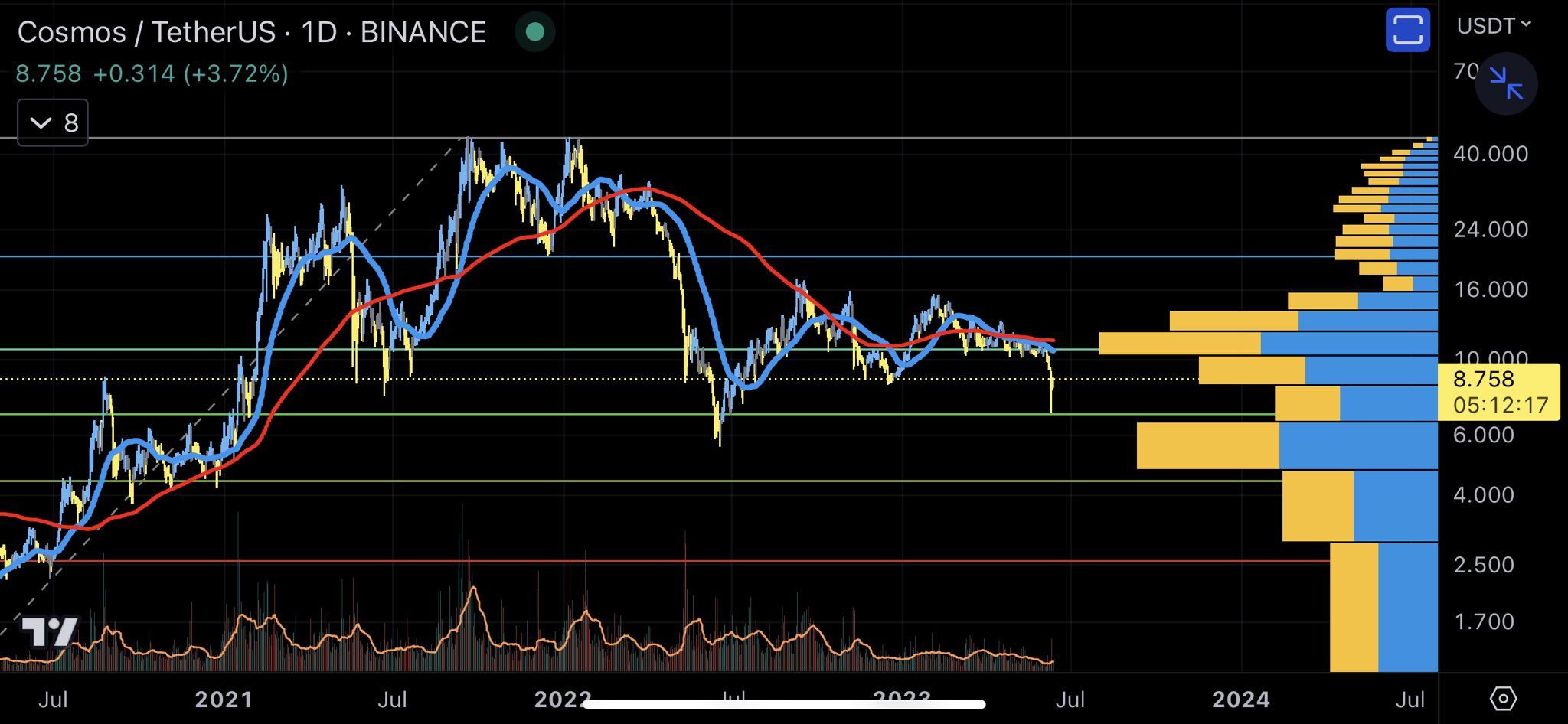
Task: Tap the 05:12:17 countdown label
Action: coord(1501,405)
